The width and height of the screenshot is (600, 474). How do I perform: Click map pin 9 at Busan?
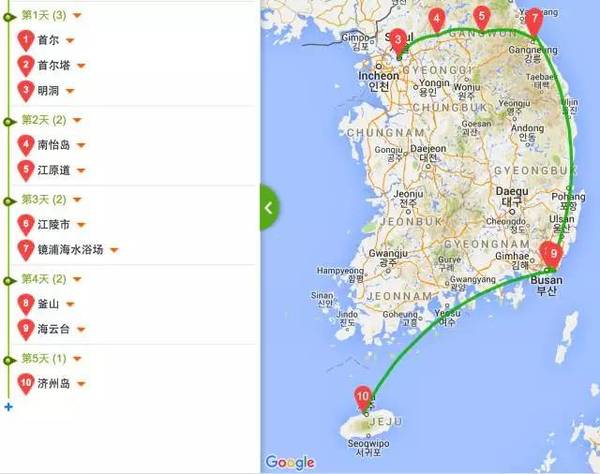click(x=553, y=255)
